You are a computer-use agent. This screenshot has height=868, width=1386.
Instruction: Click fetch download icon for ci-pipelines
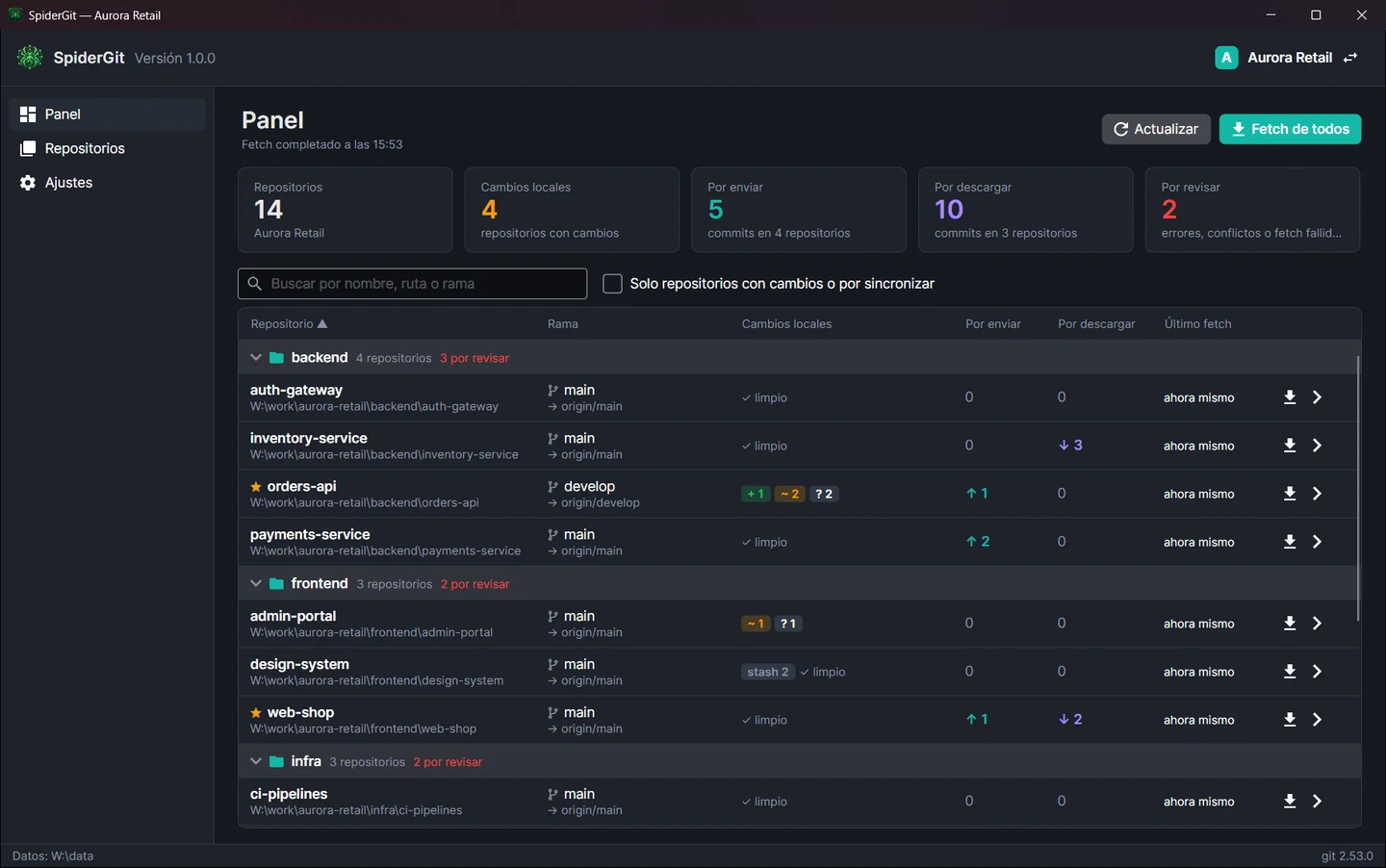(x=1290, y=802)
